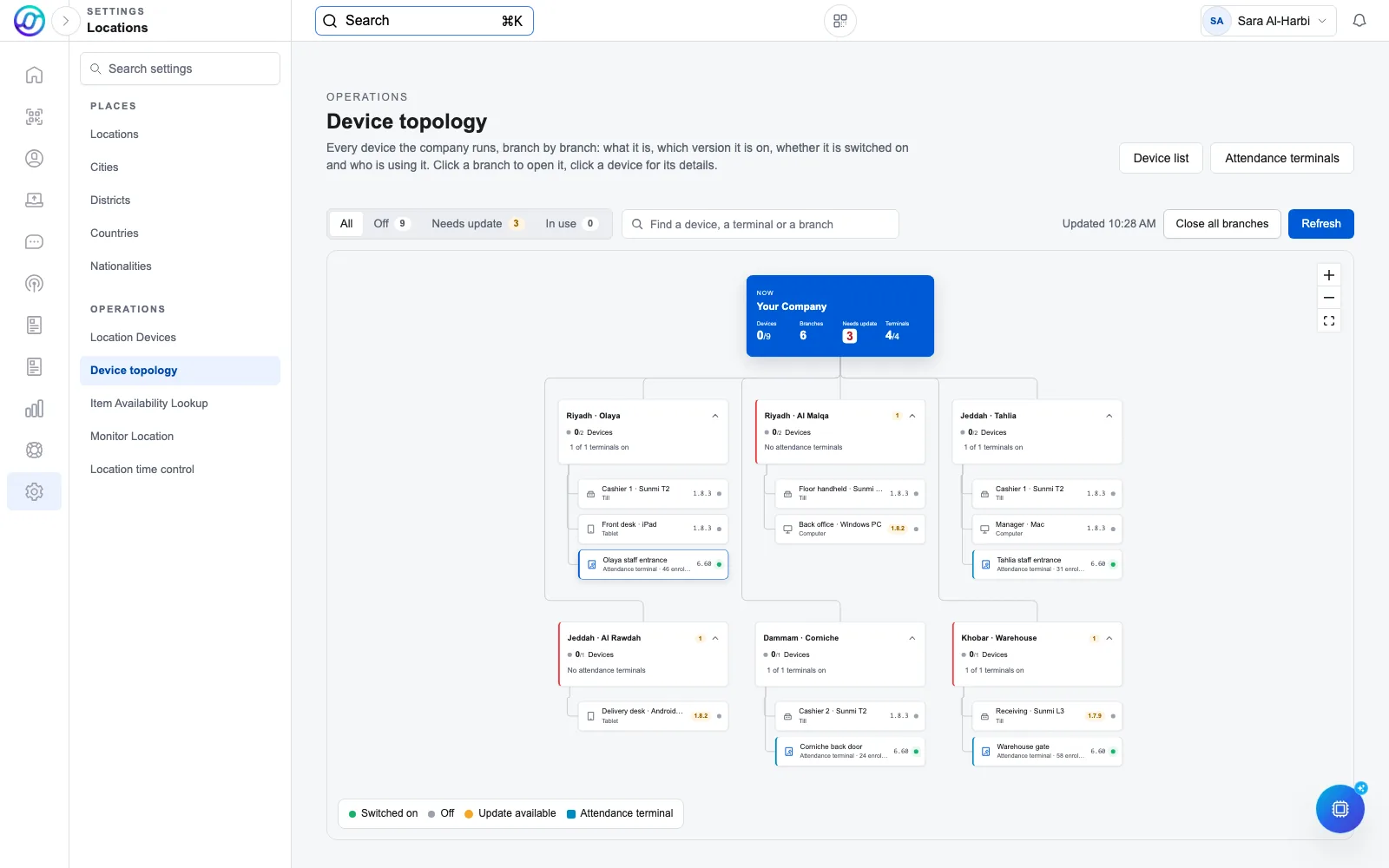The height and width of the screenshot is (868, 1389).
Task: Focus the Find a device search box
Action: coord(760,224)
